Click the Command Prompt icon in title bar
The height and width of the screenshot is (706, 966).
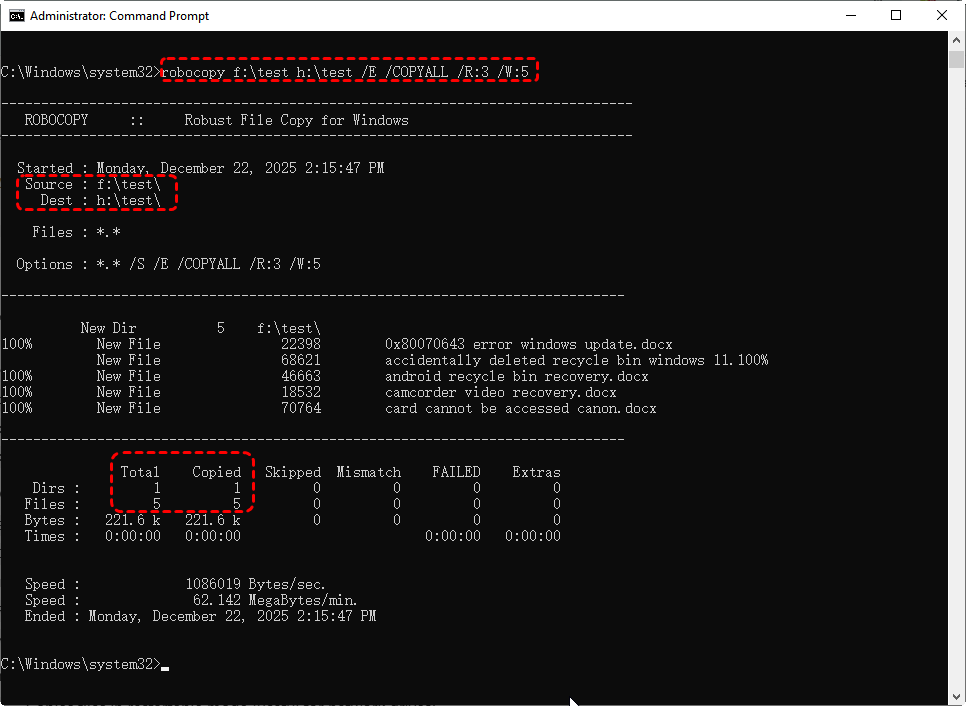click(x=16, y=15)
